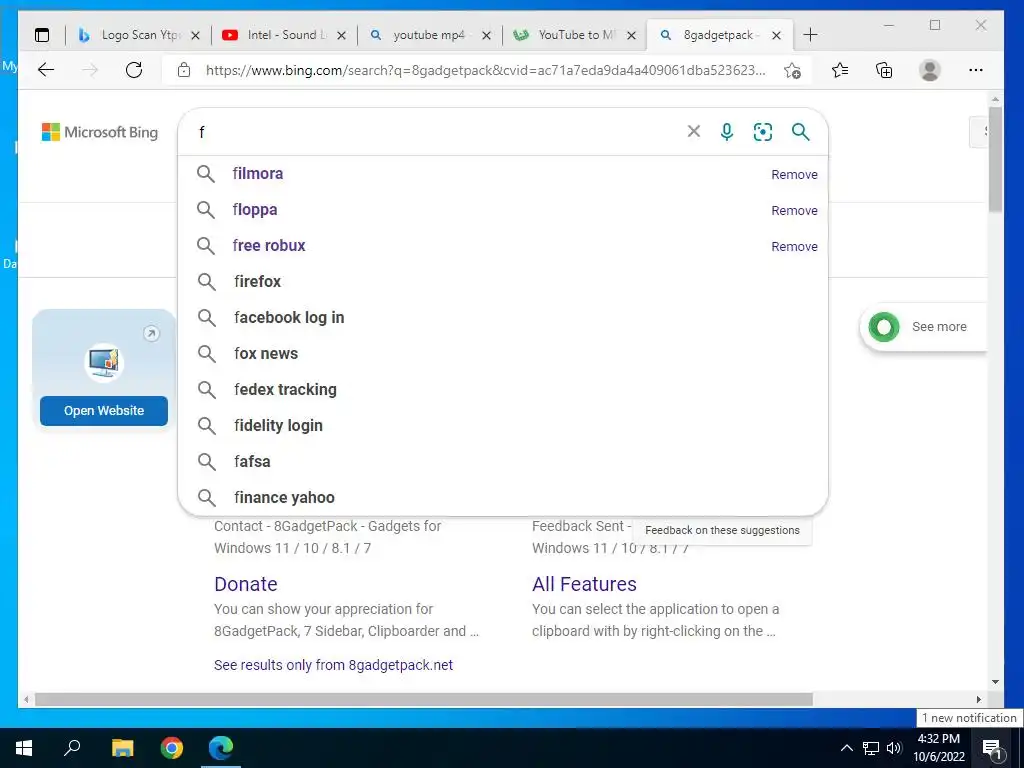Click the Open Website button

click(x=104, y=411)
